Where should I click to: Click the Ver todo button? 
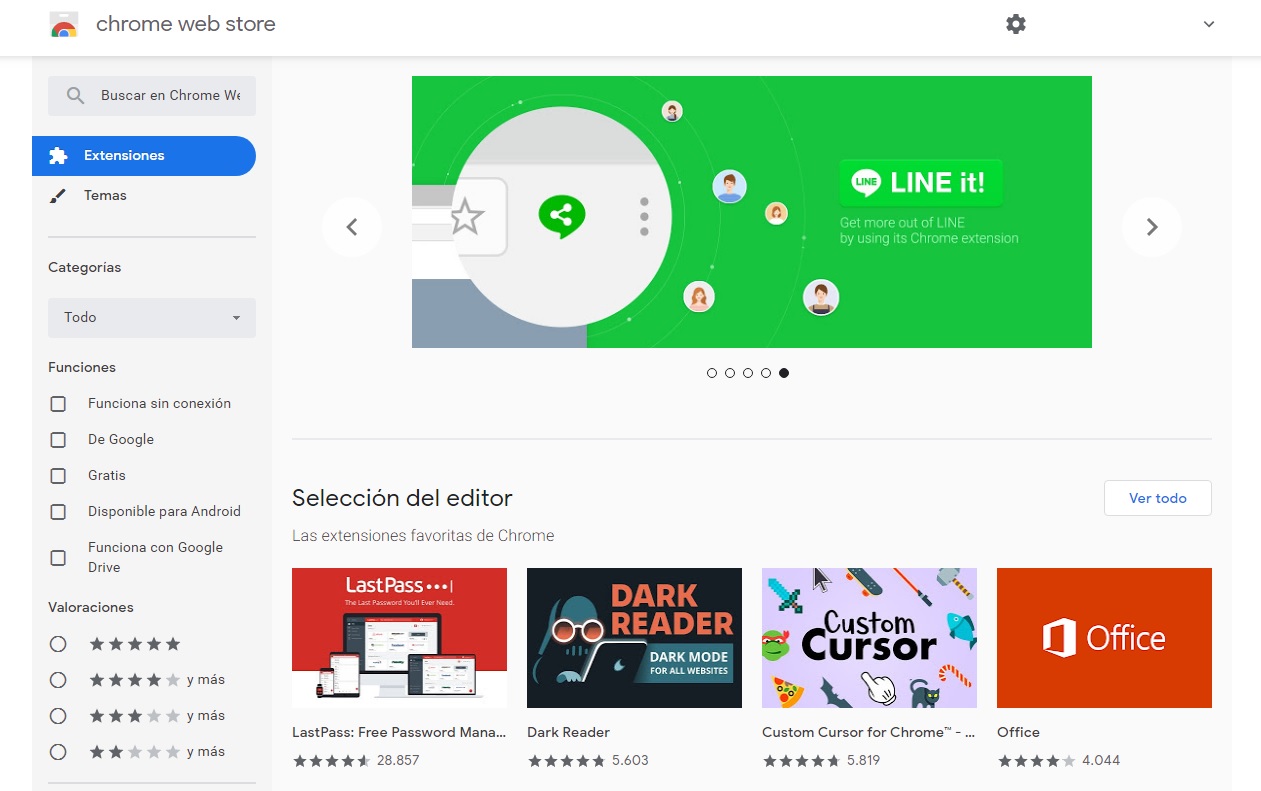coord(1157,498)
